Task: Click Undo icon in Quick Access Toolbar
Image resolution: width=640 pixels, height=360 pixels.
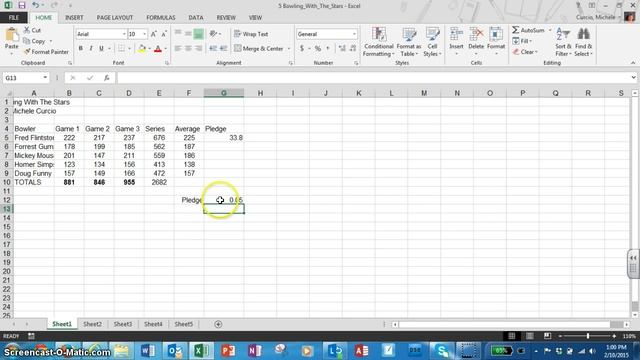Action: 36,6
